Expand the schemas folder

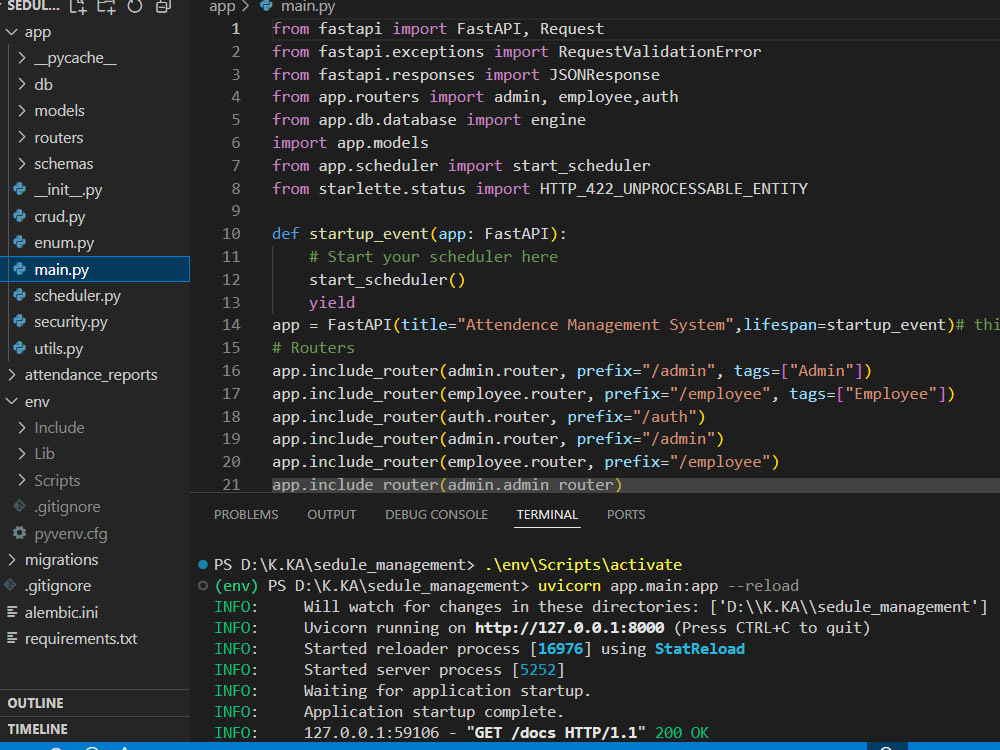click(x=22, y=163)
